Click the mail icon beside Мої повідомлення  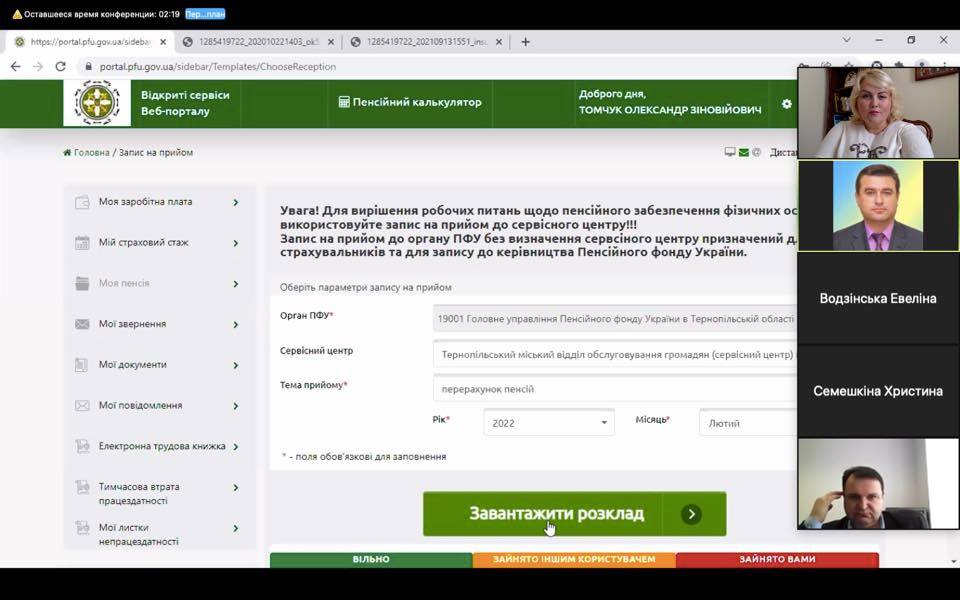[x=82, y=406]
